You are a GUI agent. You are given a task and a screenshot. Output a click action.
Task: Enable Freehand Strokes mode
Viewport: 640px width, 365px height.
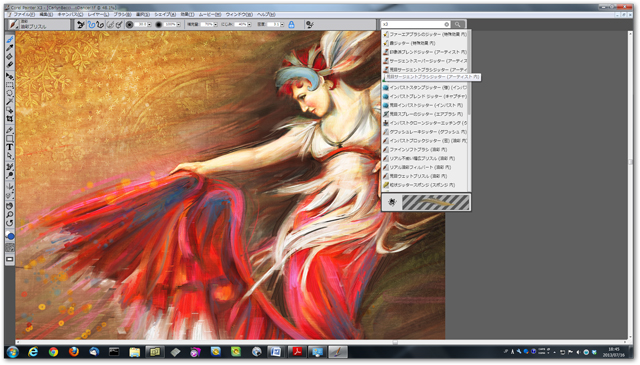coord(91,24)
